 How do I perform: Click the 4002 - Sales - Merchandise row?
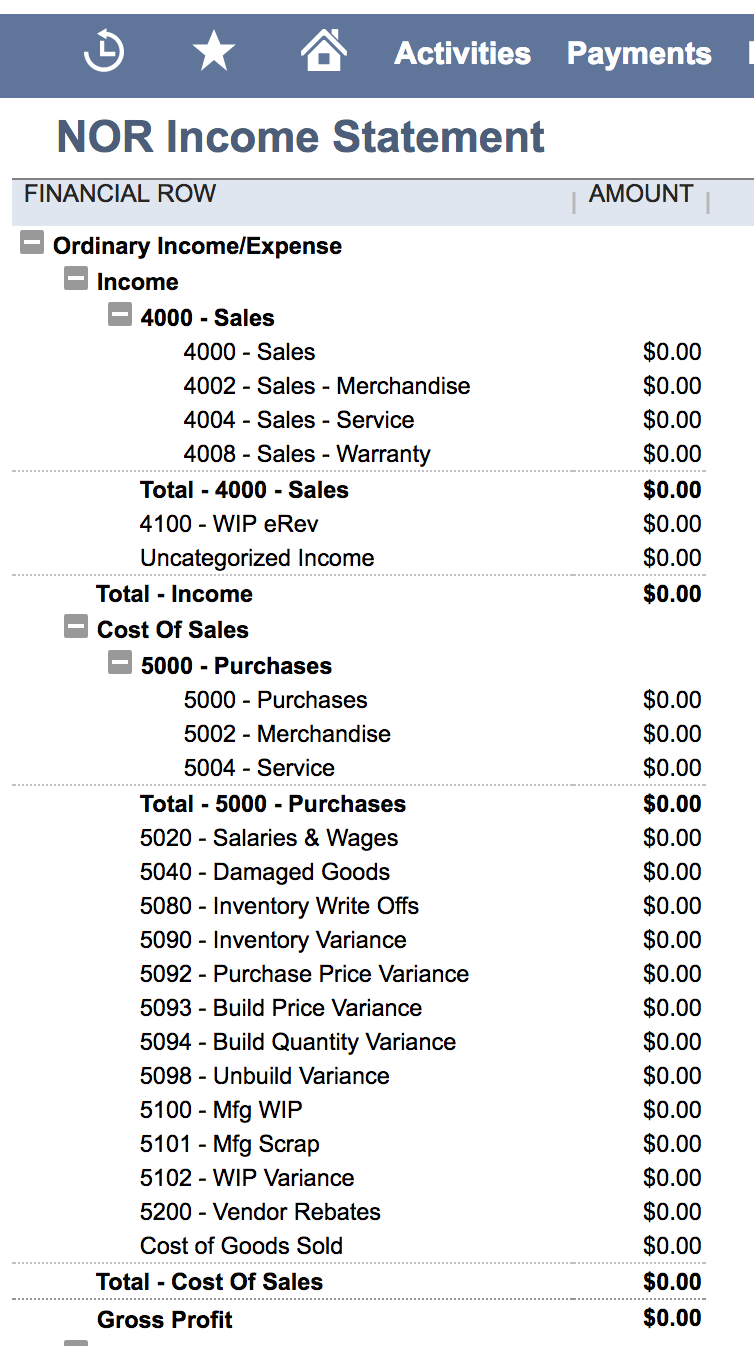(x=359, y=386)
